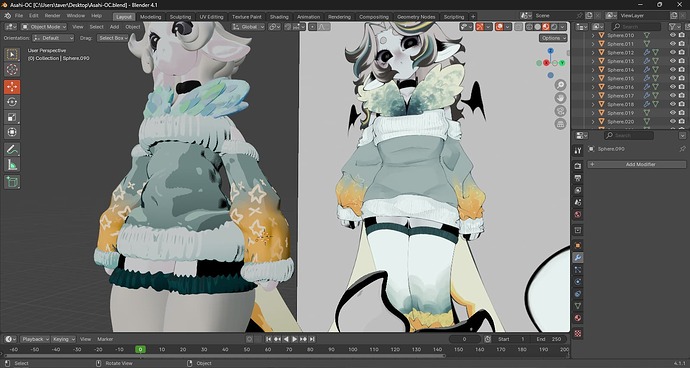Hide Sphere.010 in viewport
Image resolution: width=690 pixels, height=368 pixels.
(672, 35)
